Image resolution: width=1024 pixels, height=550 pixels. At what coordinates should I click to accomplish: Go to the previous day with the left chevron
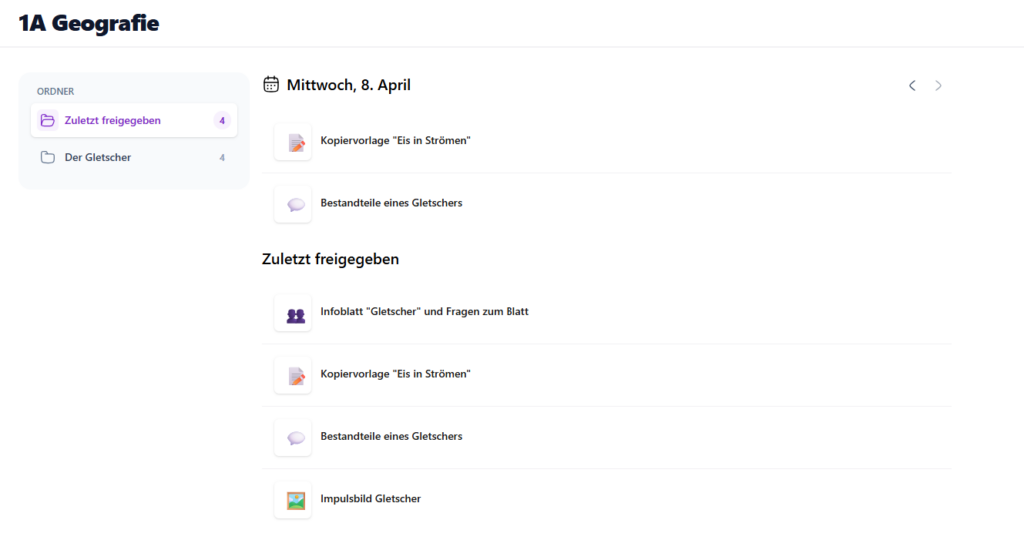point(912,86)
